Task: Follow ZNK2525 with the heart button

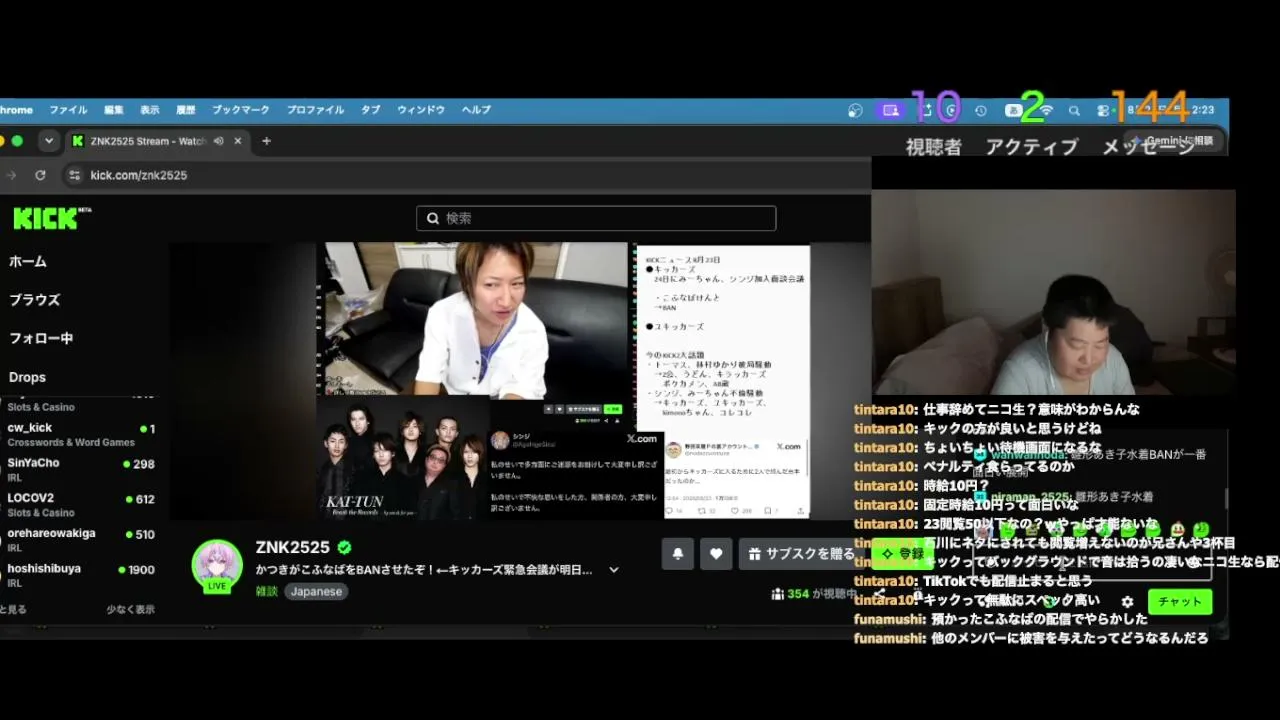Action: pyautogui.click(x=716, y=553)
